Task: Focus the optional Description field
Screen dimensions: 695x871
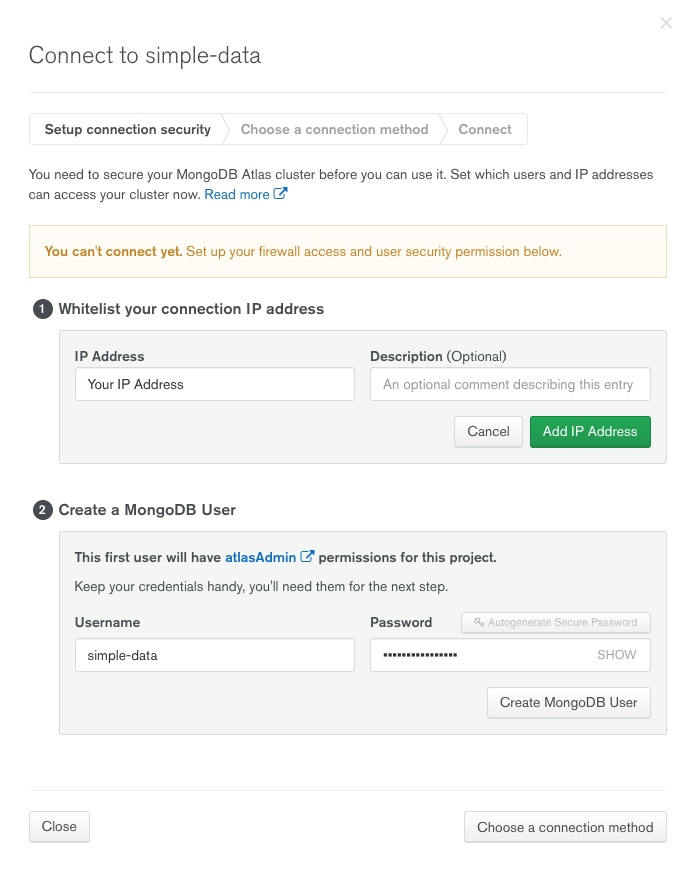Action: pos(510,384)
